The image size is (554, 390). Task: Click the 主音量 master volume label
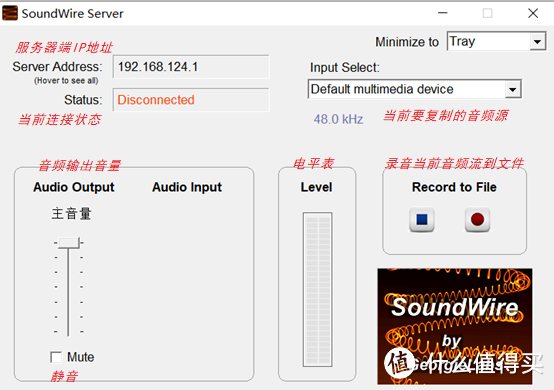click(71, 213)
